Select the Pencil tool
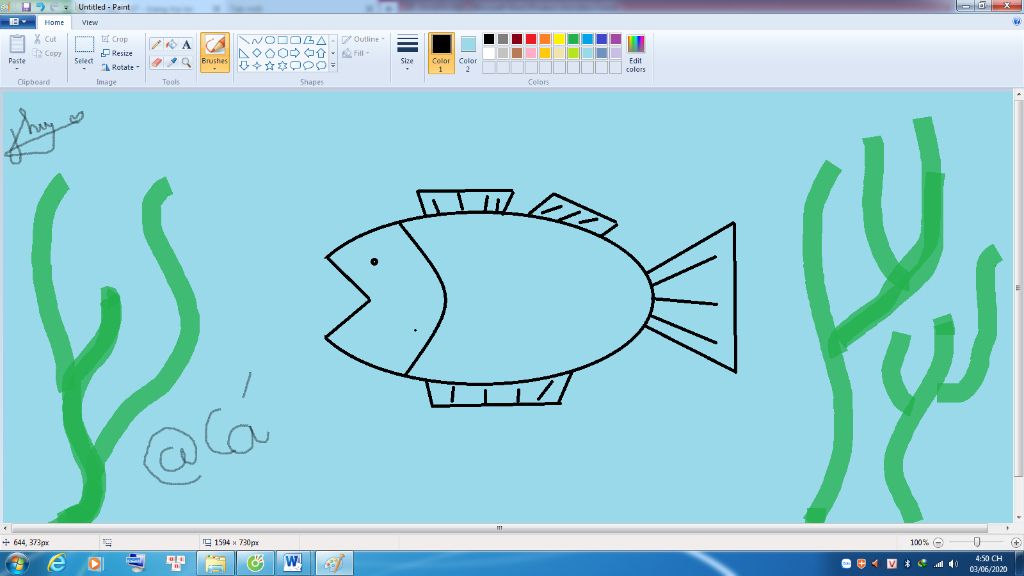 coord(156,44)
